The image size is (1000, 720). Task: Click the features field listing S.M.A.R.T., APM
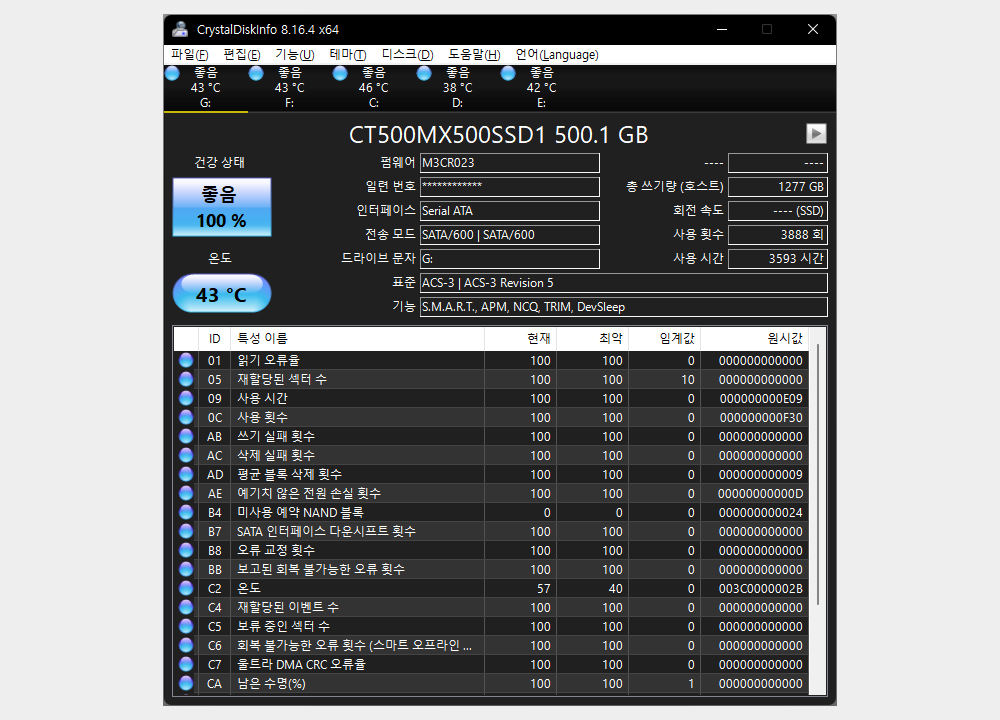tap(624, 307)
